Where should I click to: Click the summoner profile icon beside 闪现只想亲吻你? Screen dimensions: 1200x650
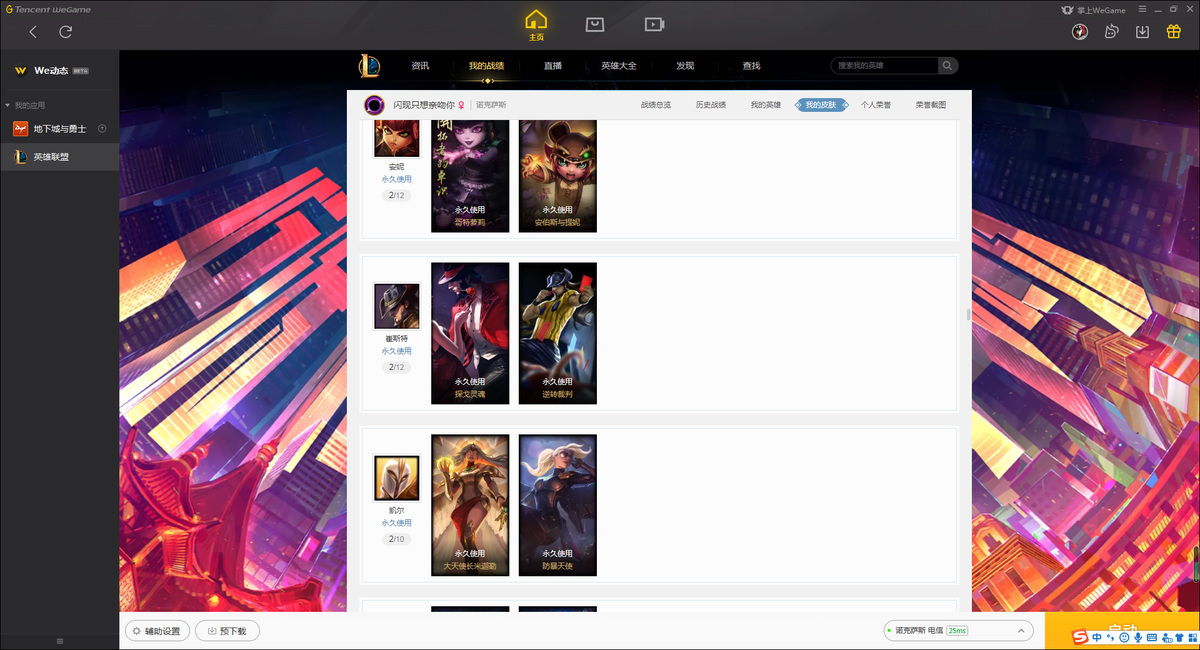(x=375, y=105)
